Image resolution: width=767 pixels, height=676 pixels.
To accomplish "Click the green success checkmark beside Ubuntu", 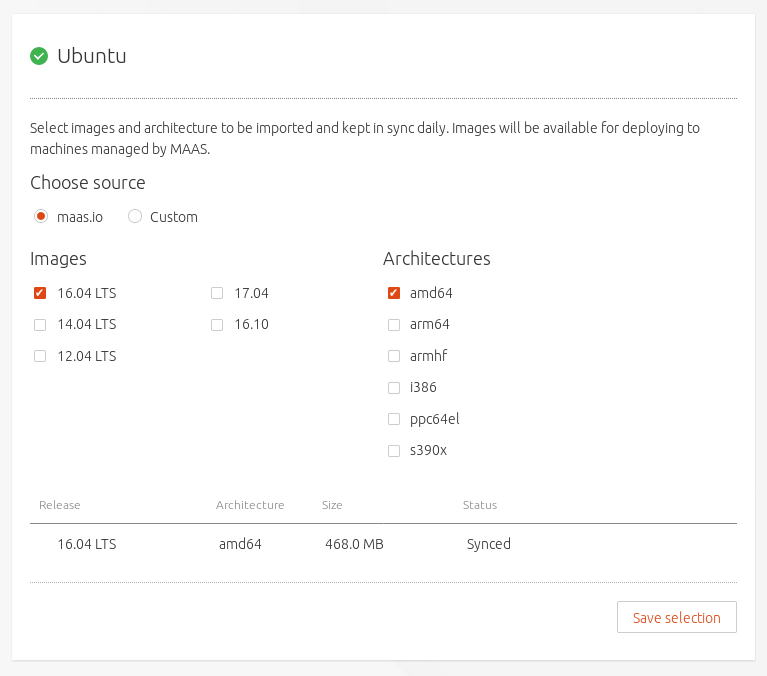I will click(x=39, y=56).
